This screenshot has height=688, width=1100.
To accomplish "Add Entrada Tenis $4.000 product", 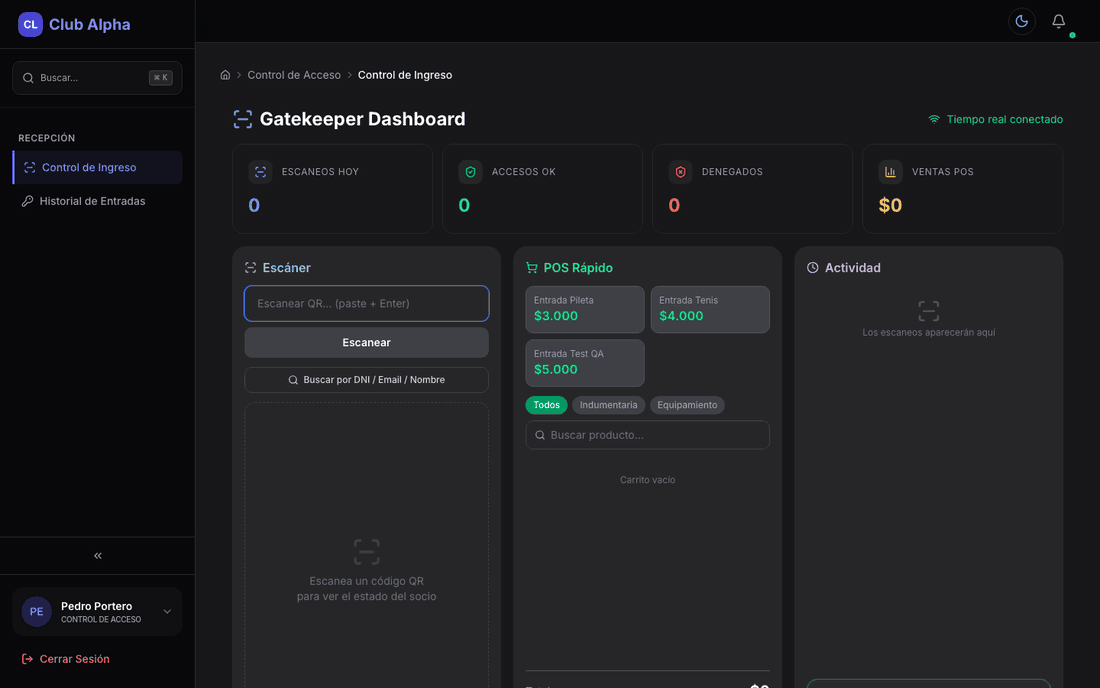I will pyautogui.click(x=710, y=309).
